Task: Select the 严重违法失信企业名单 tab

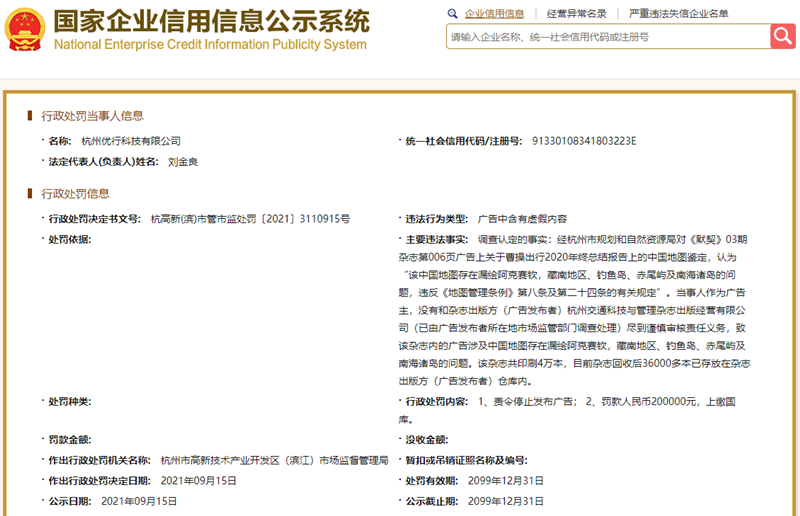Action: tap(679, 14)
